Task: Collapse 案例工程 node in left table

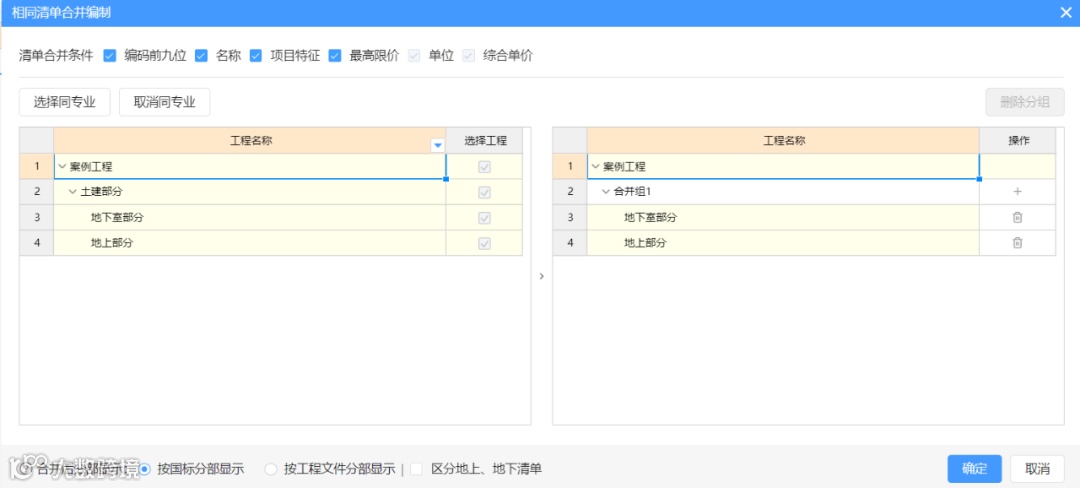Action: [x=62, y=167]
